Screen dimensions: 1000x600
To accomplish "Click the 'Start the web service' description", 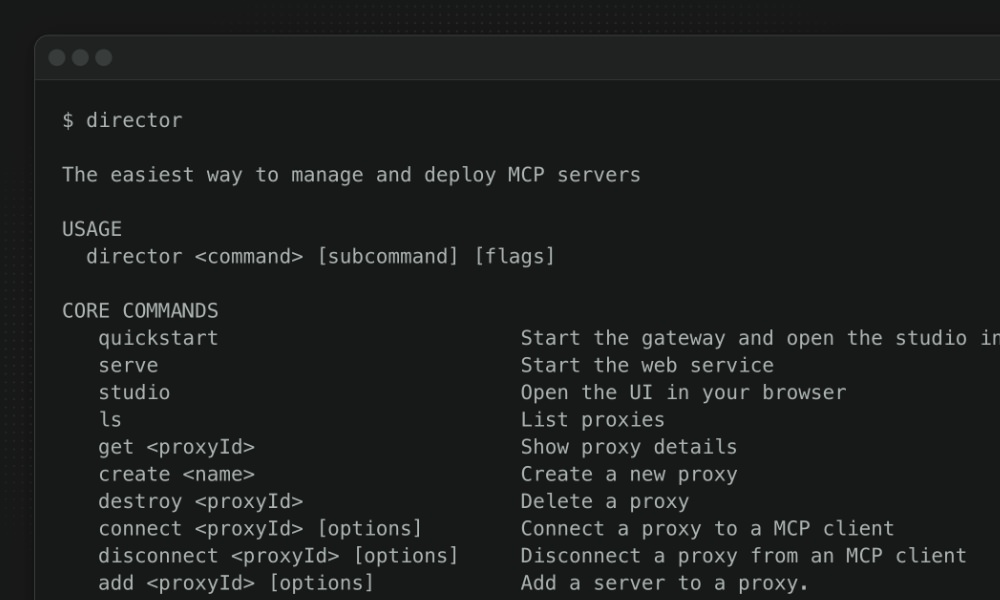I will pyautogui.click(x=646, y=365).
